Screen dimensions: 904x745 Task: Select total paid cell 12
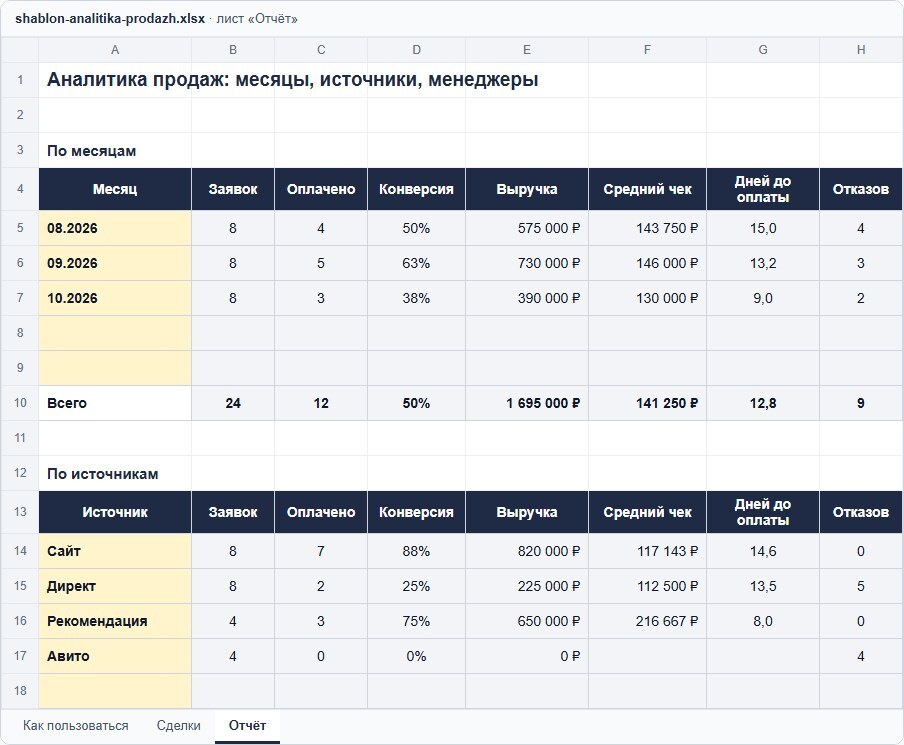tap(321, 403)
